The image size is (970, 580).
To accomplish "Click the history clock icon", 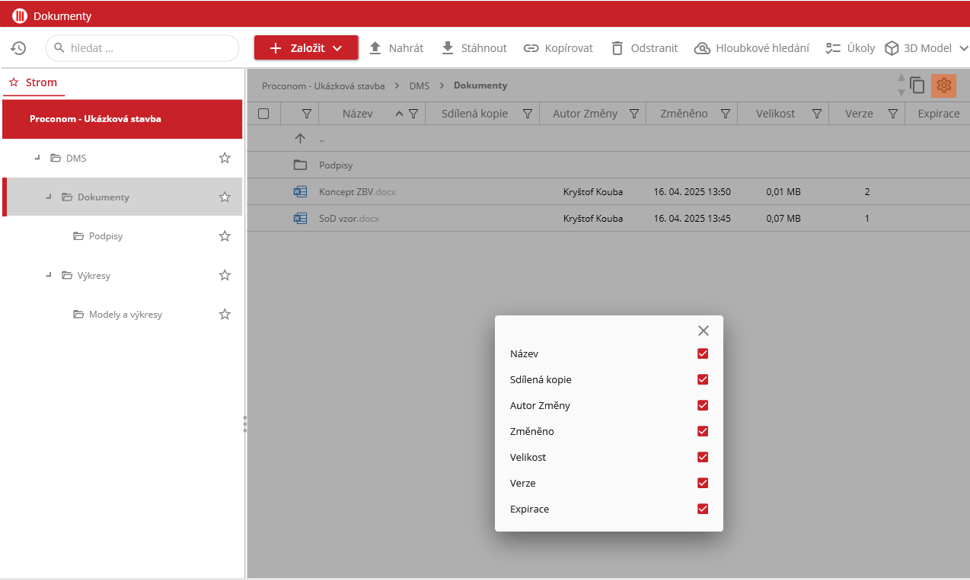I will (18, 48).
